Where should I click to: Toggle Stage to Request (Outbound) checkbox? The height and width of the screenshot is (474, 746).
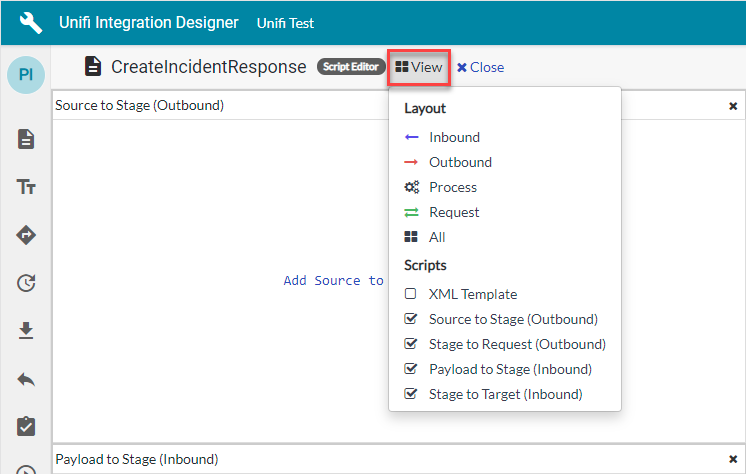[410, 345]
